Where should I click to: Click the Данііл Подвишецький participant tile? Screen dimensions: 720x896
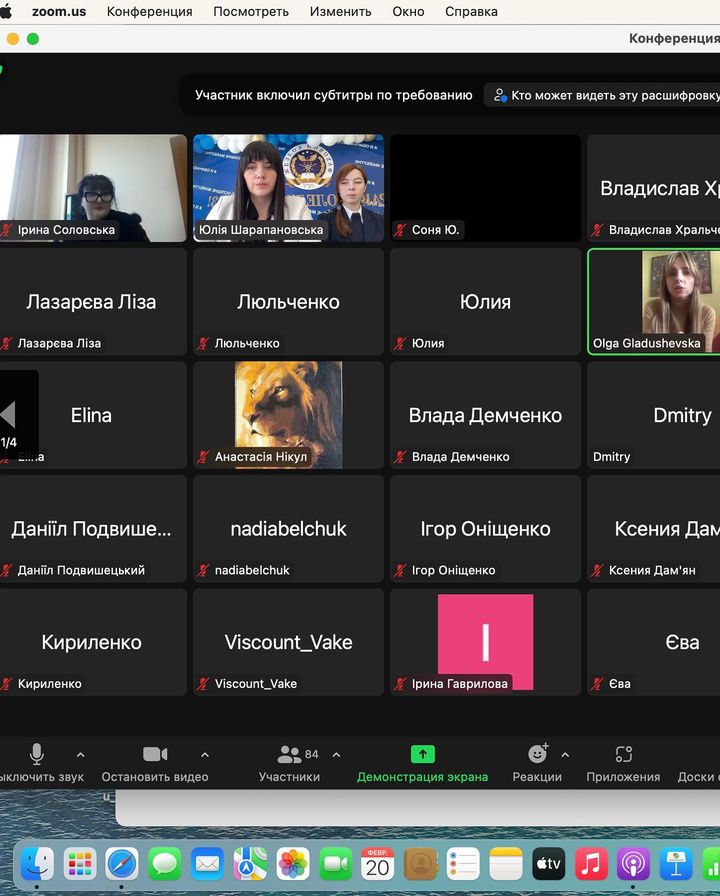(x=93, y=529)
